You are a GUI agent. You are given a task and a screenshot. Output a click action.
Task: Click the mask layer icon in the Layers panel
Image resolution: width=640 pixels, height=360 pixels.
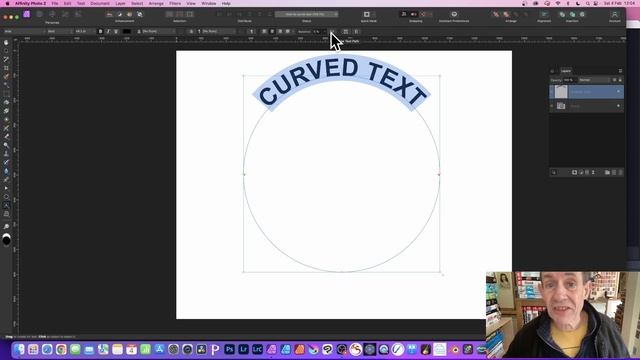[x=574, y=172]
